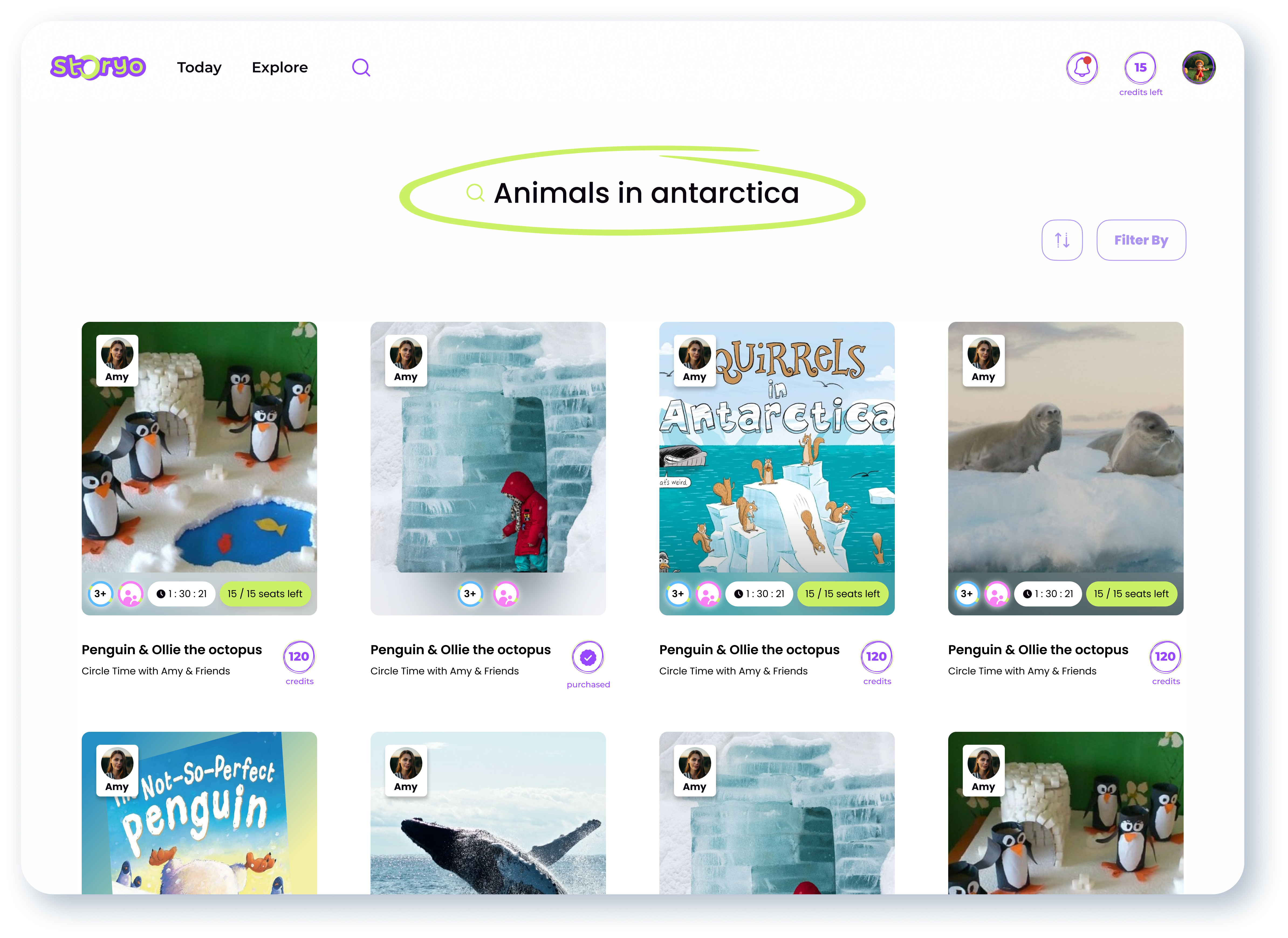
Task: Click seats left badge on penguin craft card
Action: click(265, 594)
